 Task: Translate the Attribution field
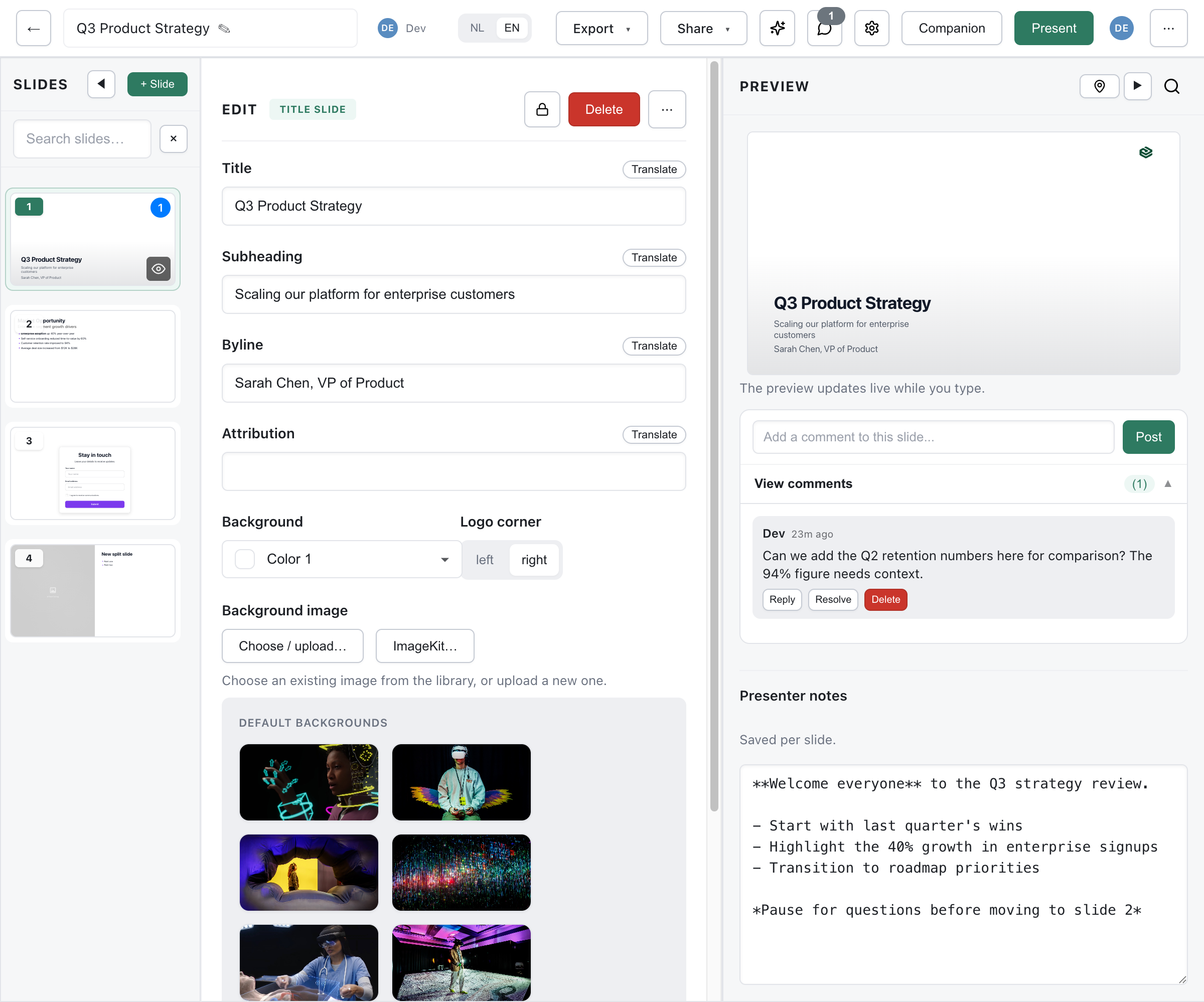tap(654, 434)
